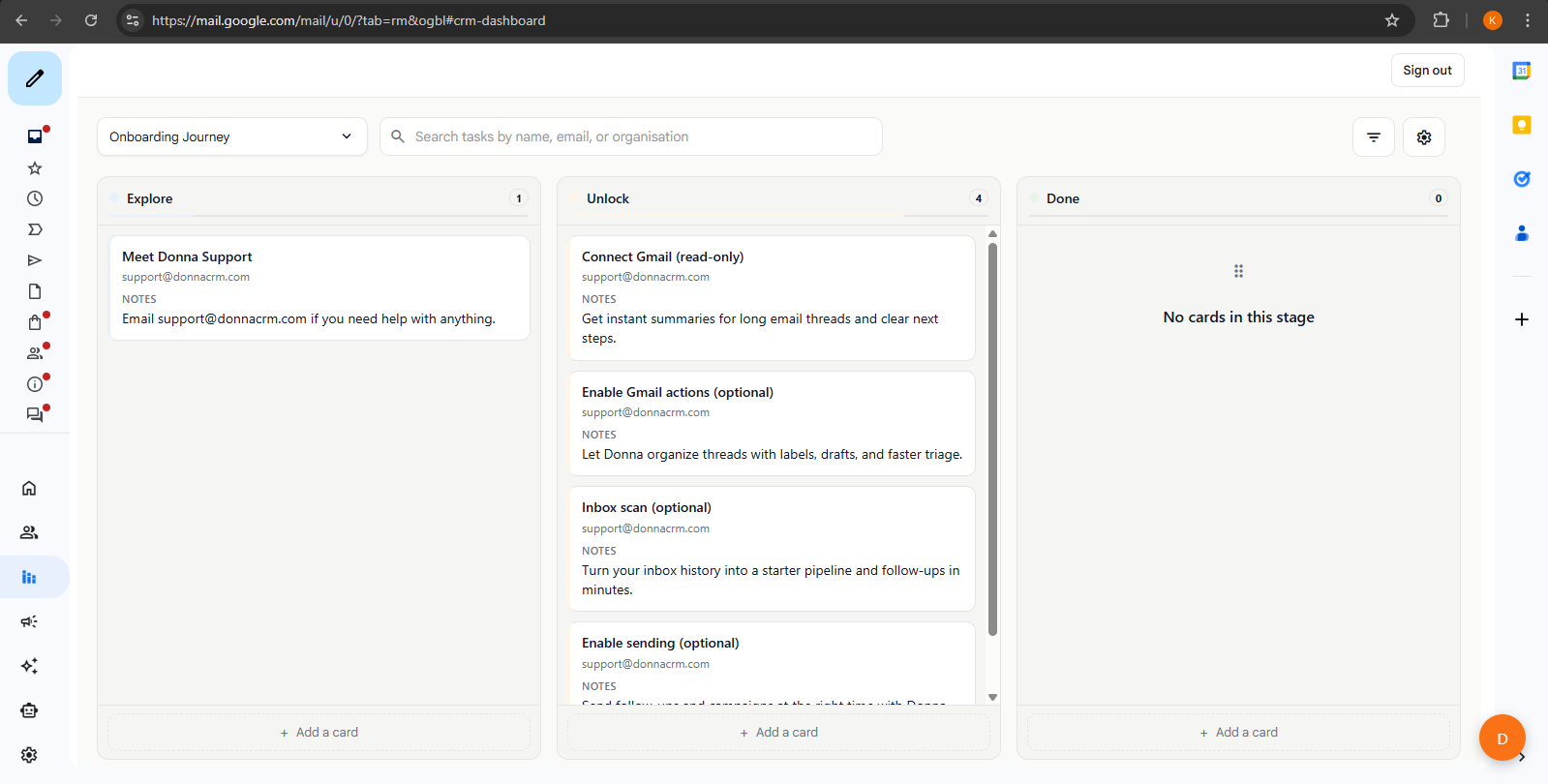The image size is (1548, 784).
Task: Click the browser reload button
Action: tap(91, 20)
